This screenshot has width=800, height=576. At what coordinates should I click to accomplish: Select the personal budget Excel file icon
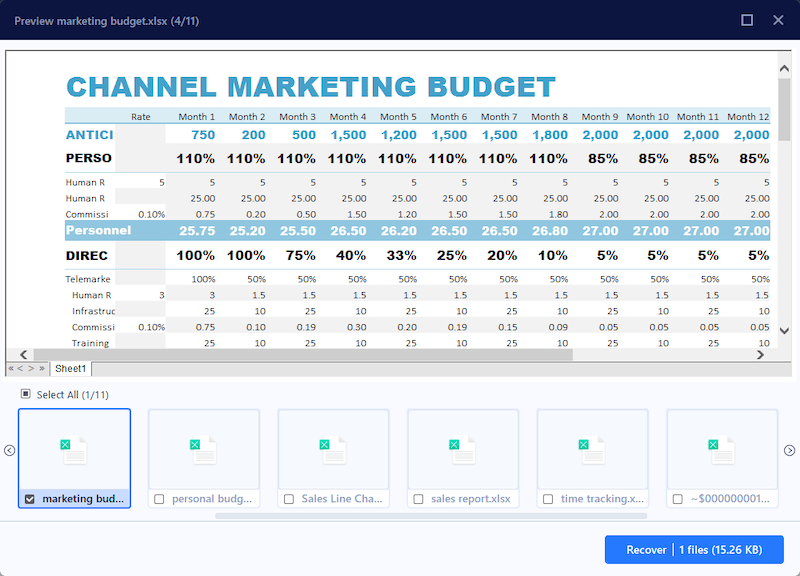204,450
